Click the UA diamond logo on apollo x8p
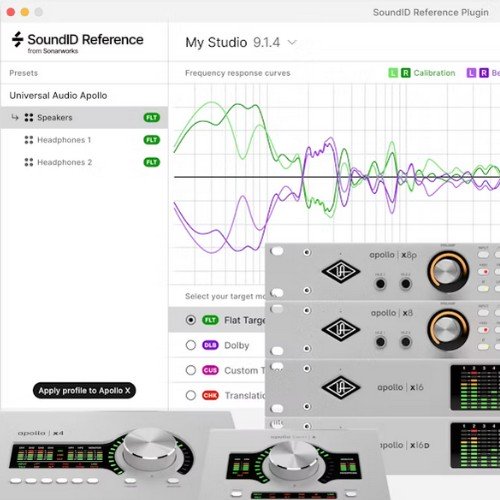The height and width of the screenshot is (500, 500). [341, 271]
